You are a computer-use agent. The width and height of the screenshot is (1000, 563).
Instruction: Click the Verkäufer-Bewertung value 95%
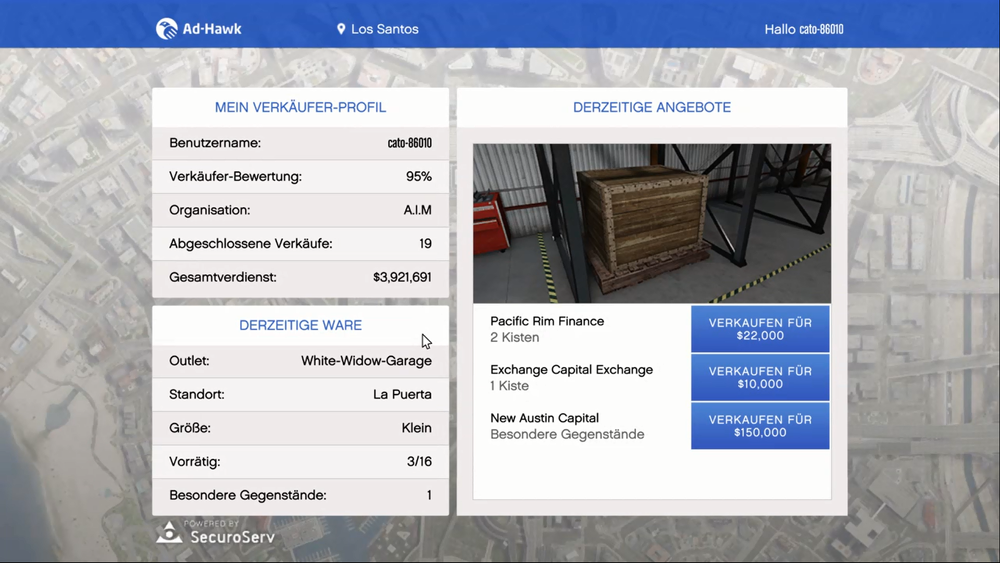419,177
